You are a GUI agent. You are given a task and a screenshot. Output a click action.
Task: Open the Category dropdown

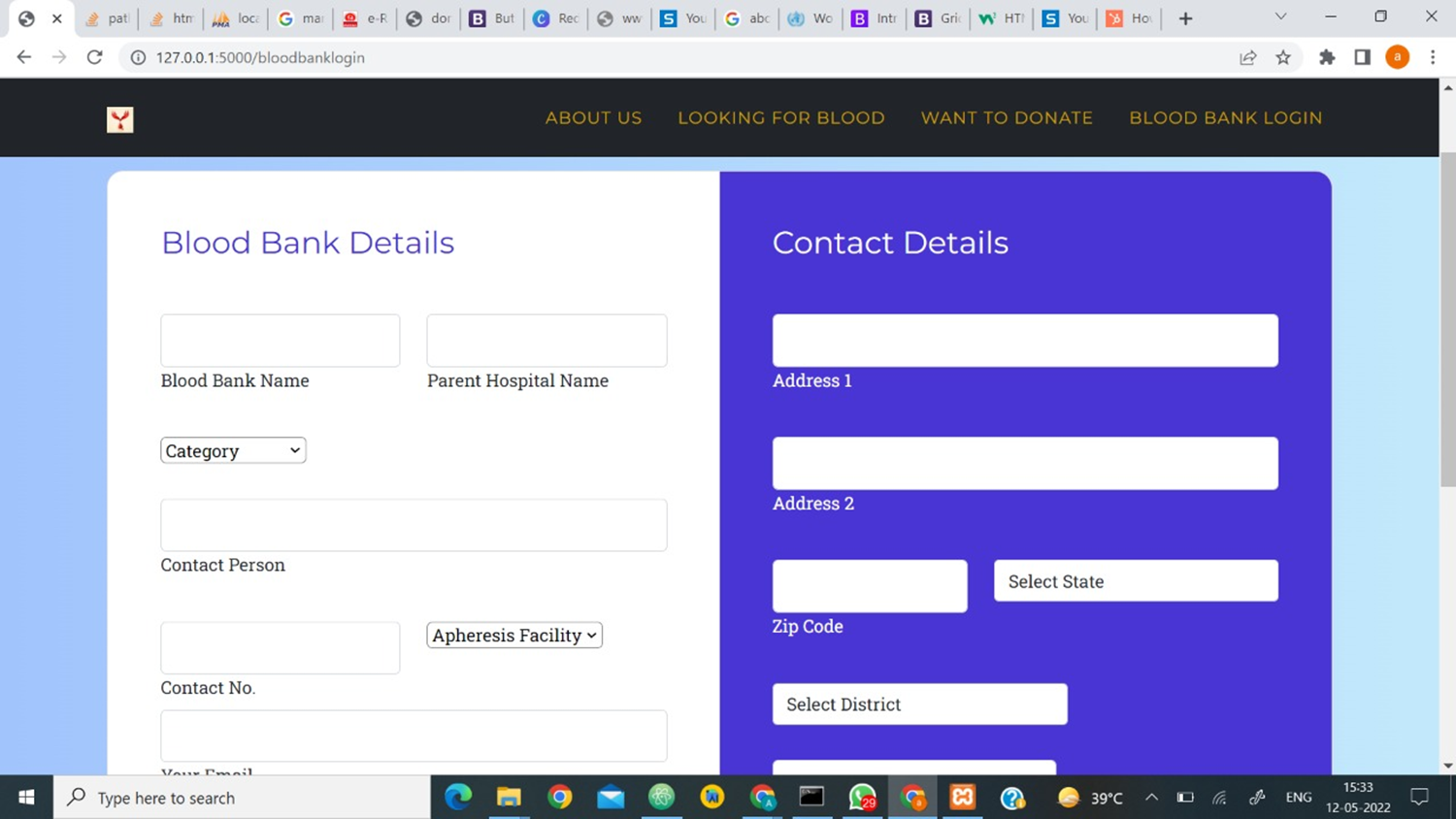[232, 450]
